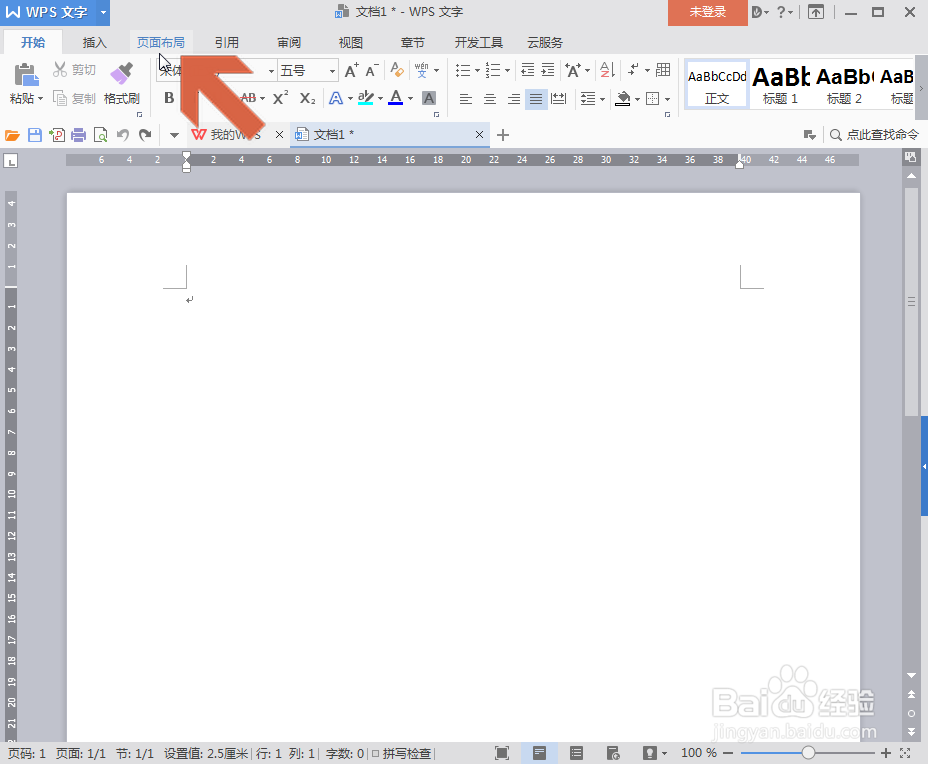Toggle eye protection mode icon in status bar

pyautogui.click(x=650, y=753)
